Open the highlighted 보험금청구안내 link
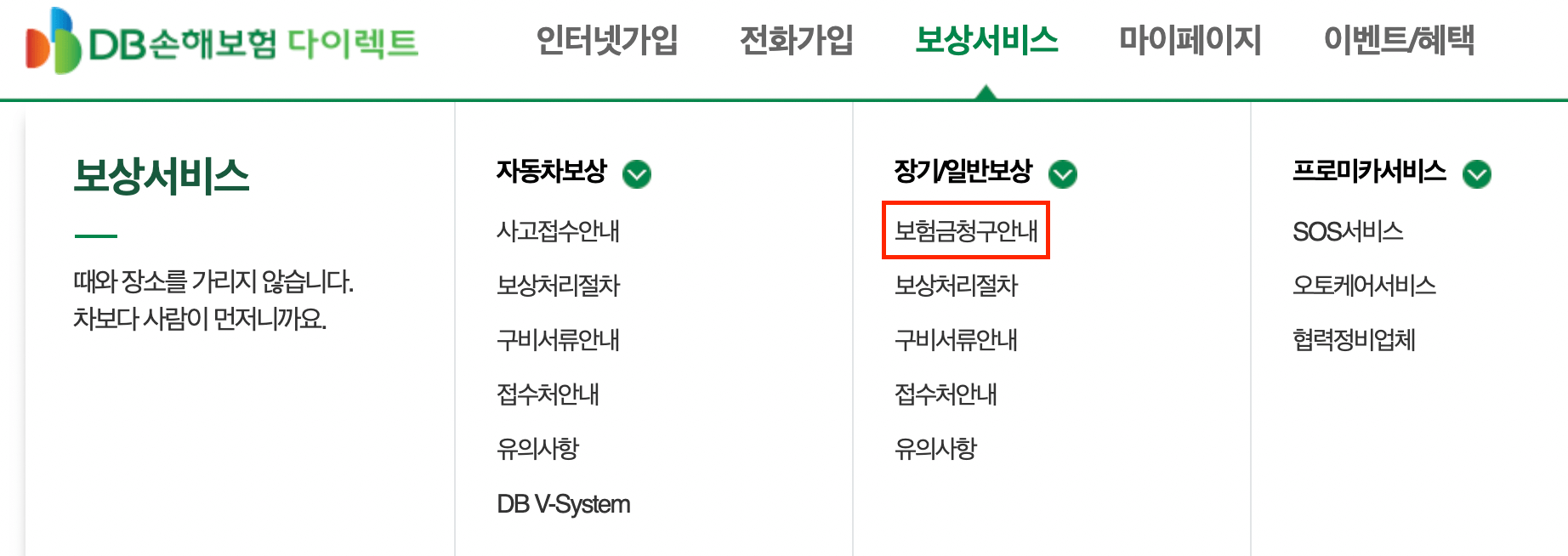The height and width of the screenshot is (556, 1568). (x=966, y=231)
